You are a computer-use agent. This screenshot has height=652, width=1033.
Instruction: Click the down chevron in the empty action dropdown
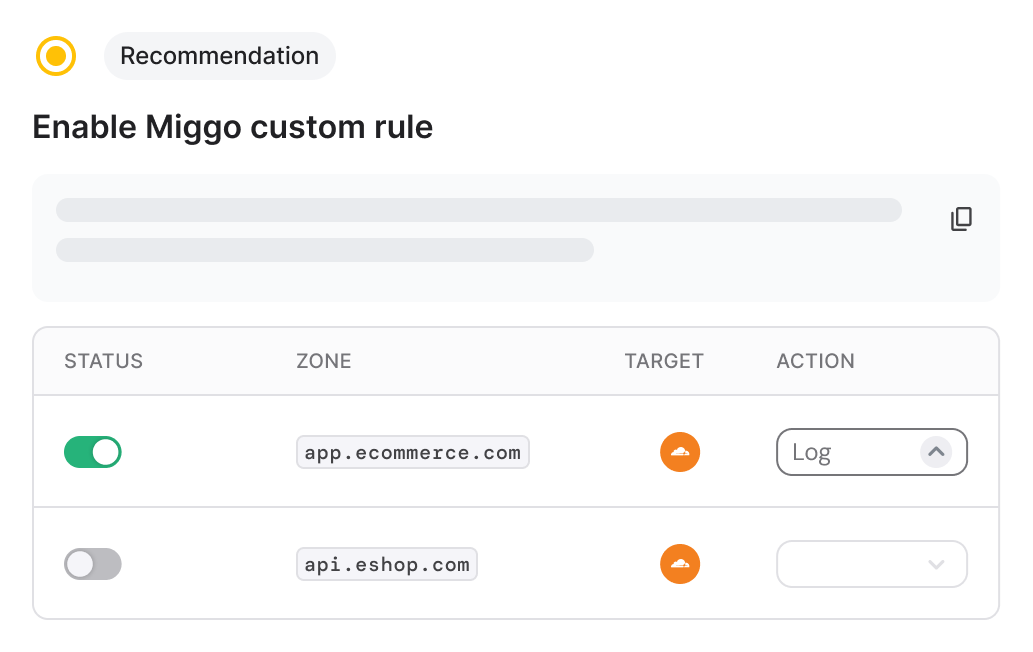pos(936,564)
